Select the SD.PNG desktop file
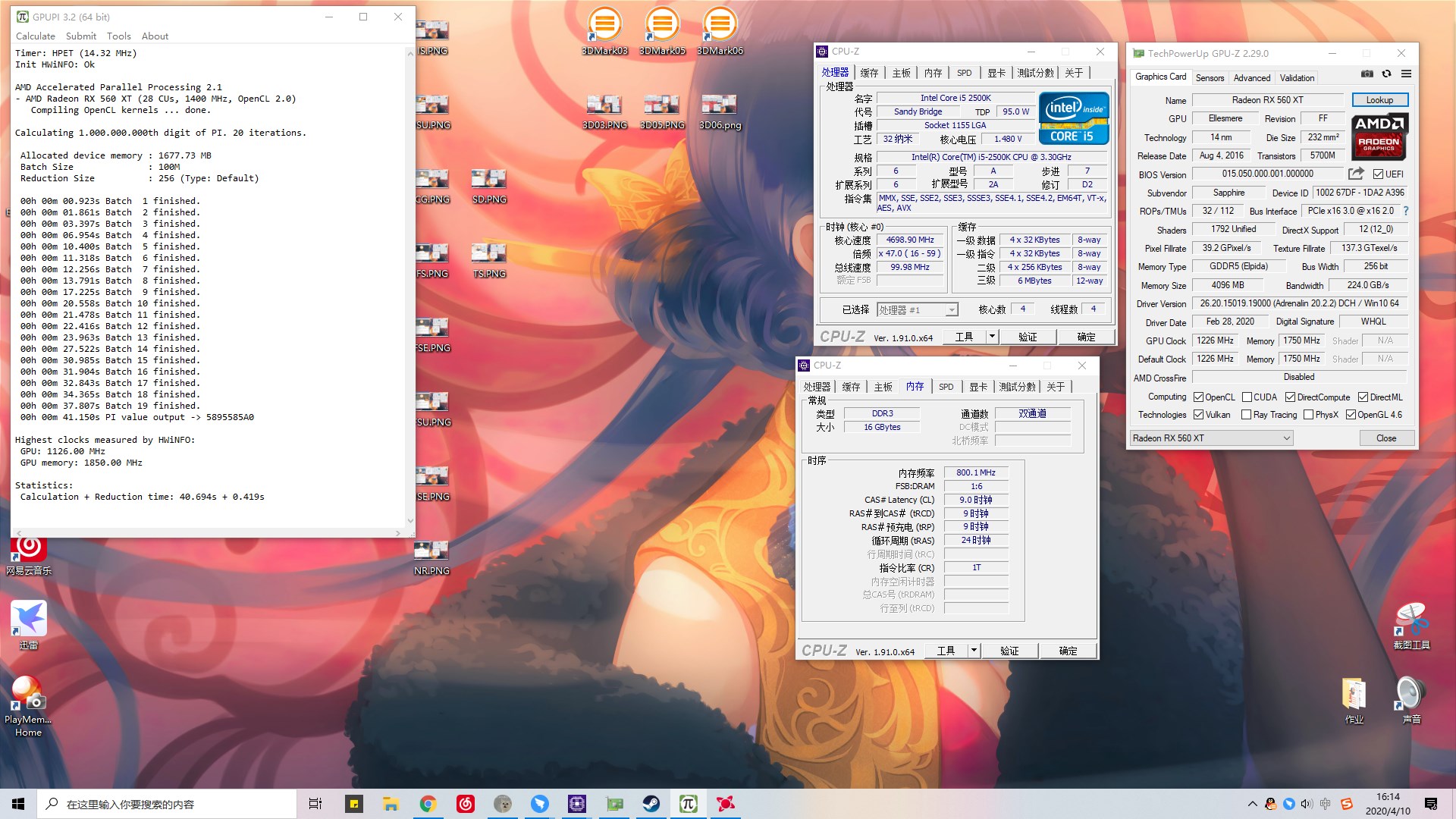 tap(489, 186)
